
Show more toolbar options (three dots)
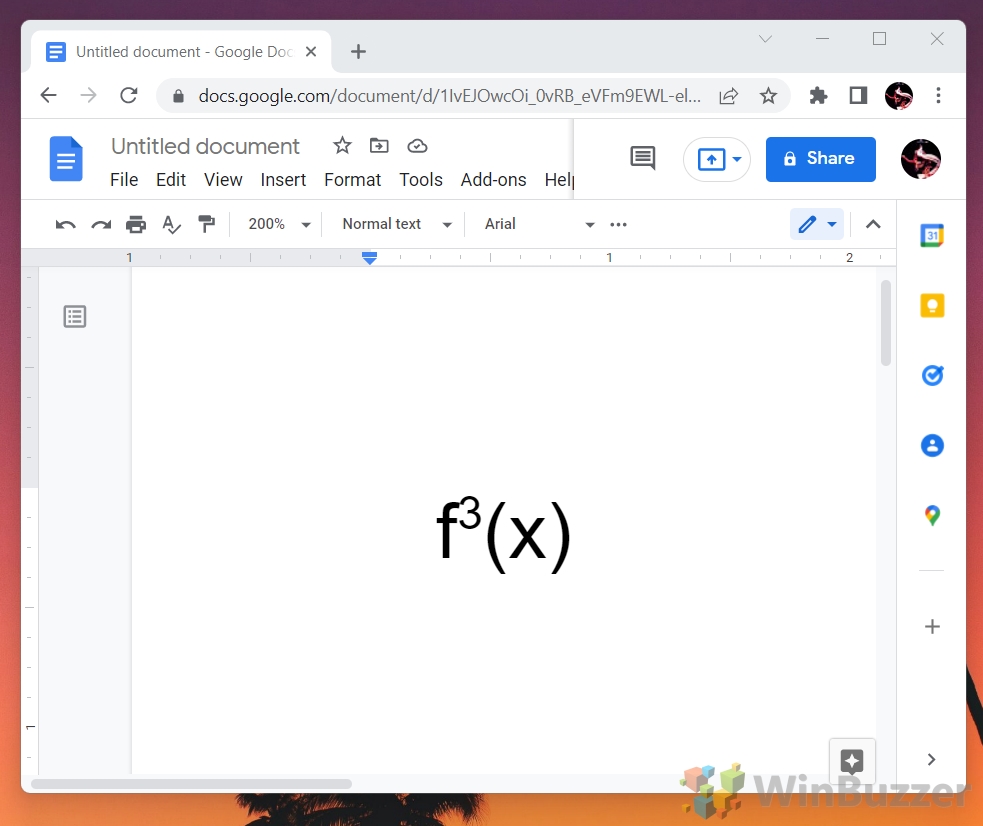coord(618,224)
